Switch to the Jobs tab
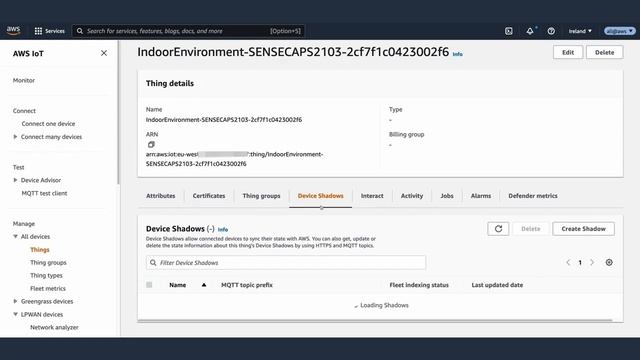 447,196
